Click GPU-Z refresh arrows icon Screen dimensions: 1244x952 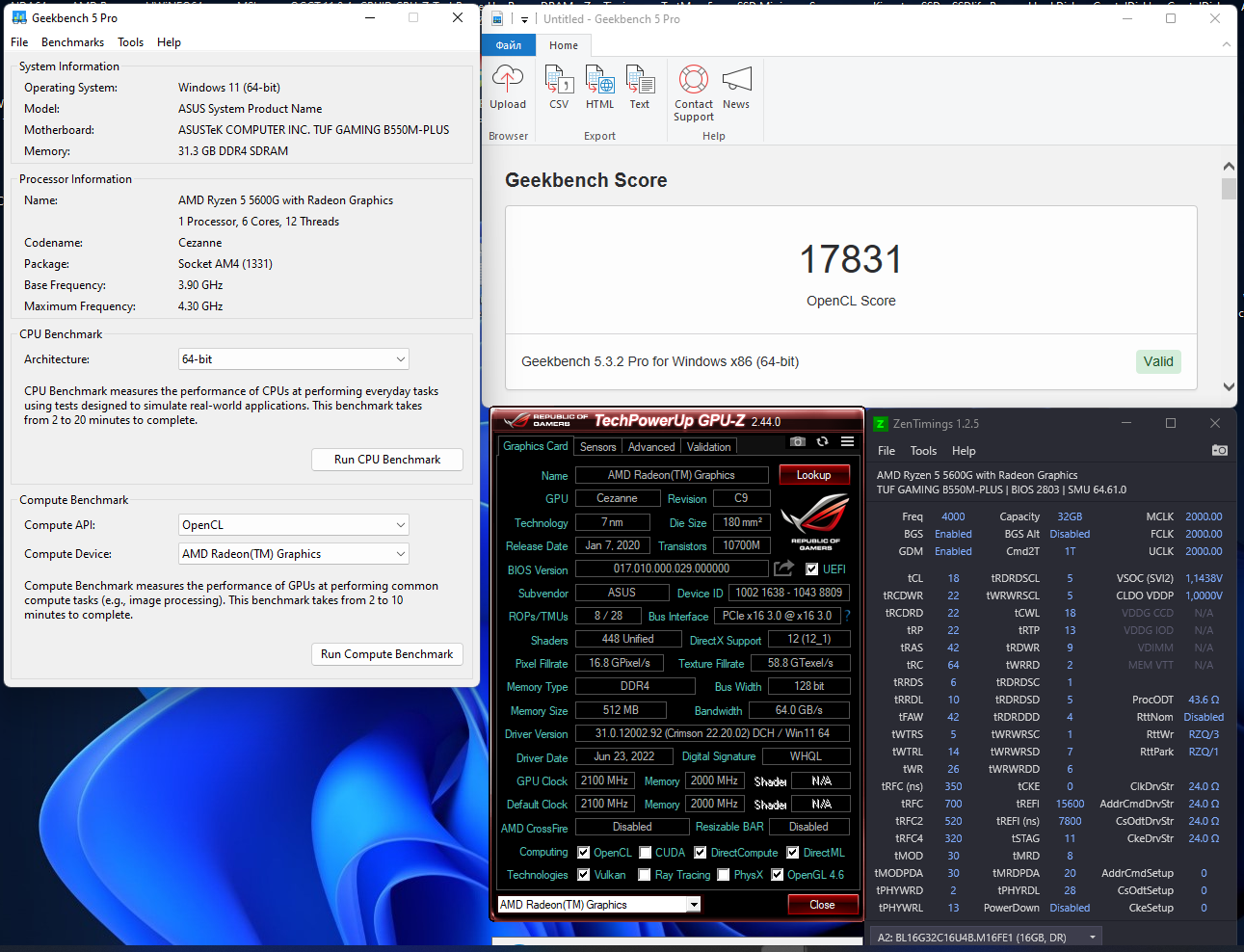coord(822,441)
